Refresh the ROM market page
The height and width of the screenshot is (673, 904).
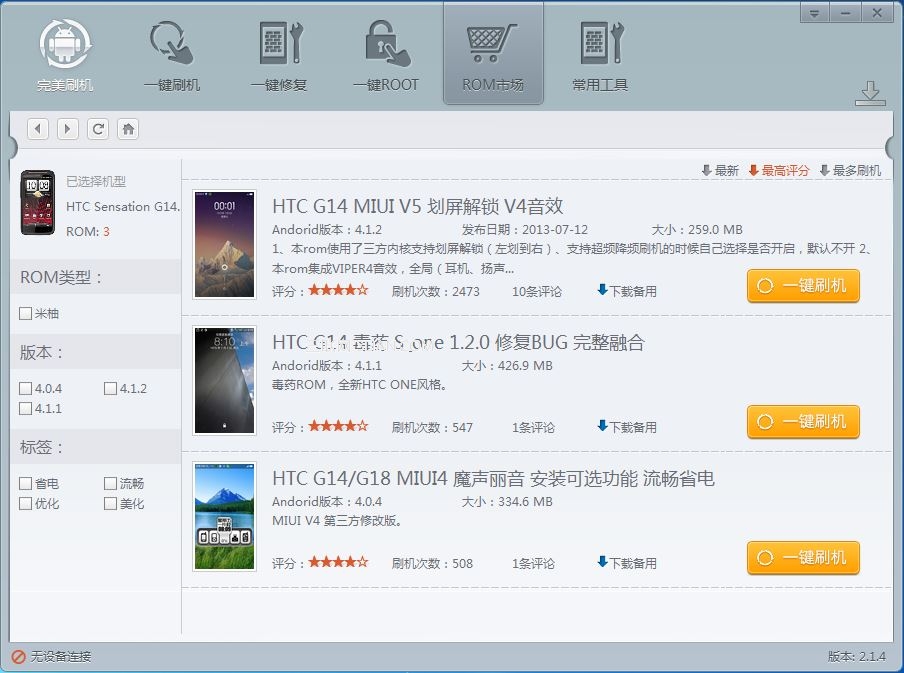coord(97,128)
